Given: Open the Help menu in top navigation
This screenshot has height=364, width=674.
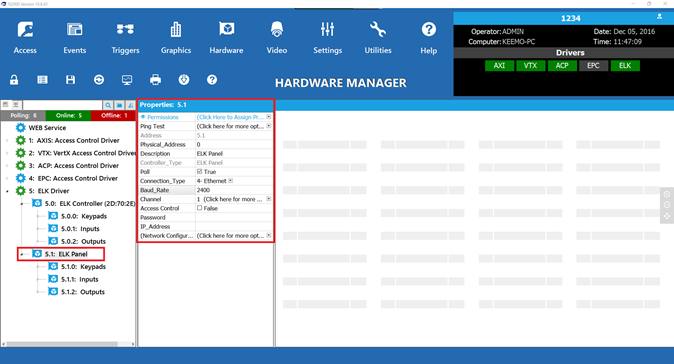Looking at the screenshot, I should 429,38.
